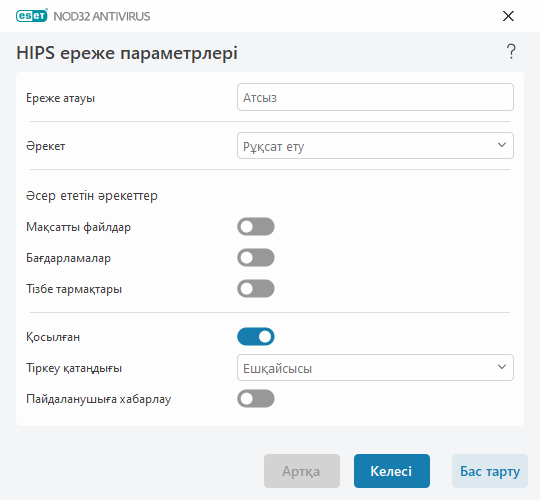Click the HIPS ереже параметрлері heading

[x=127, y=53]
